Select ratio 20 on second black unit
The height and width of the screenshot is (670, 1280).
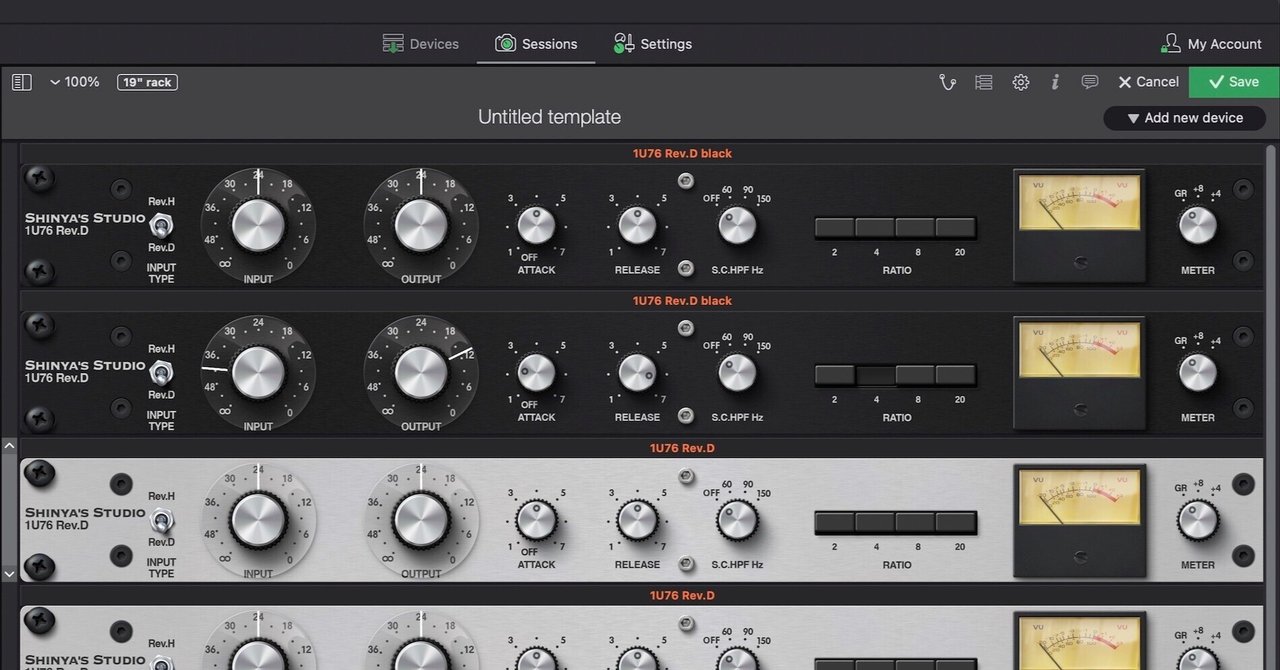(956, 375)
